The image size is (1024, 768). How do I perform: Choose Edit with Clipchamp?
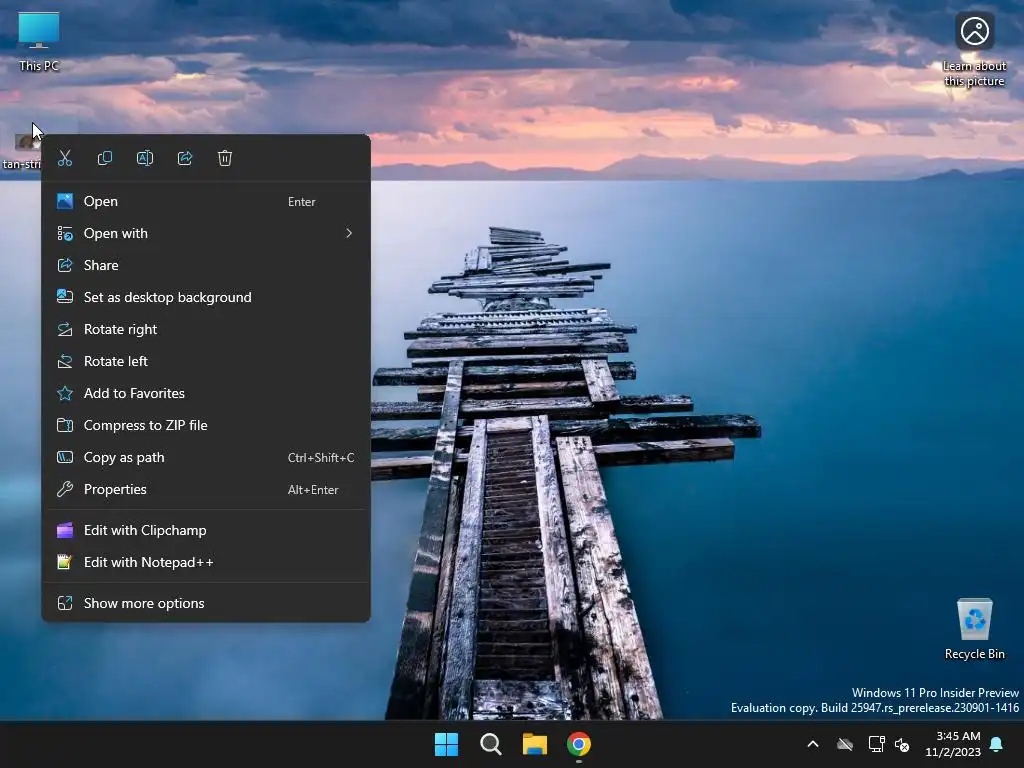(x=206, y=530)
